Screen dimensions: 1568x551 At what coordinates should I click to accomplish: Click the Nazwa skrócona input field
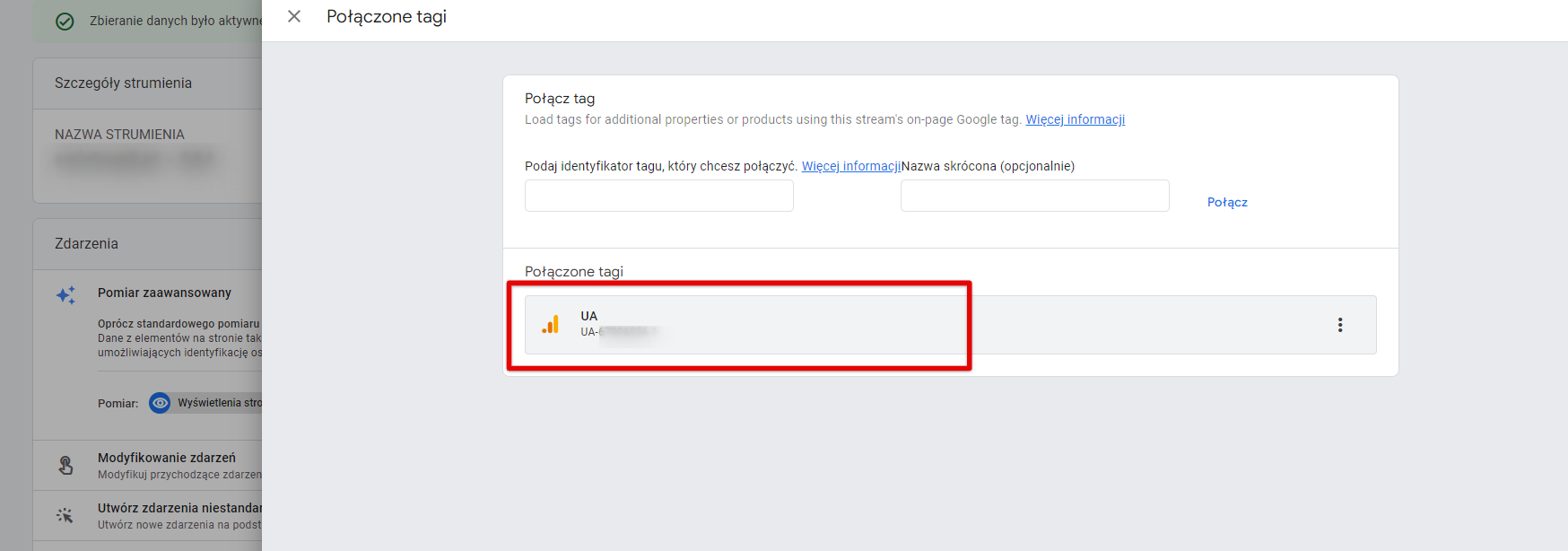[x=1034, y=196]
